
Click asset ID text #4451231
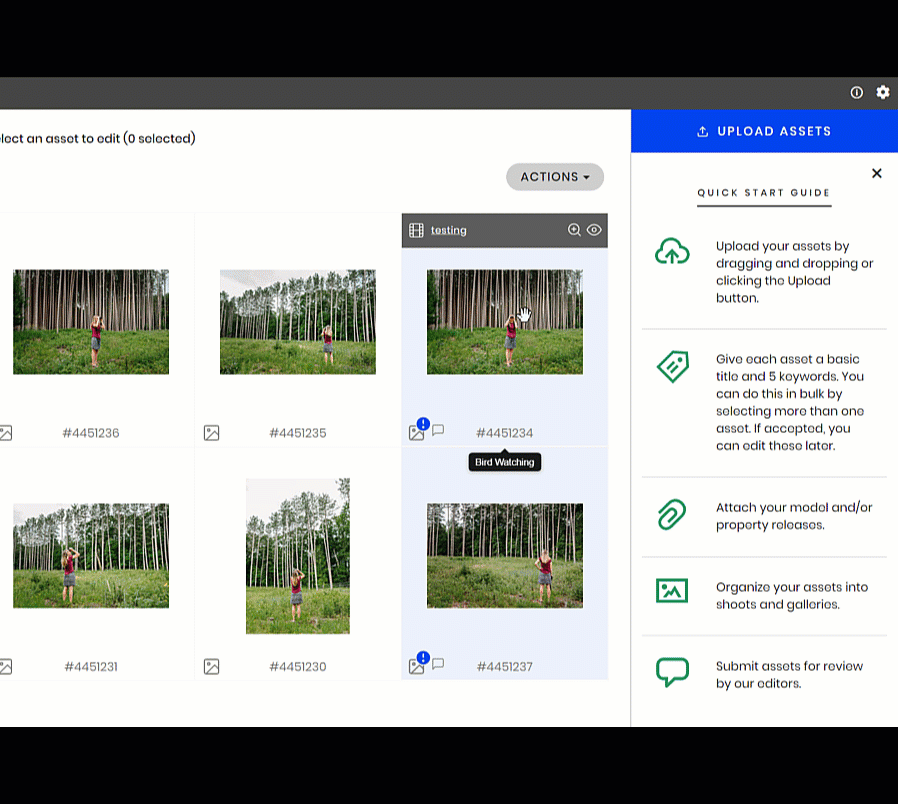(x=91, y=667)
